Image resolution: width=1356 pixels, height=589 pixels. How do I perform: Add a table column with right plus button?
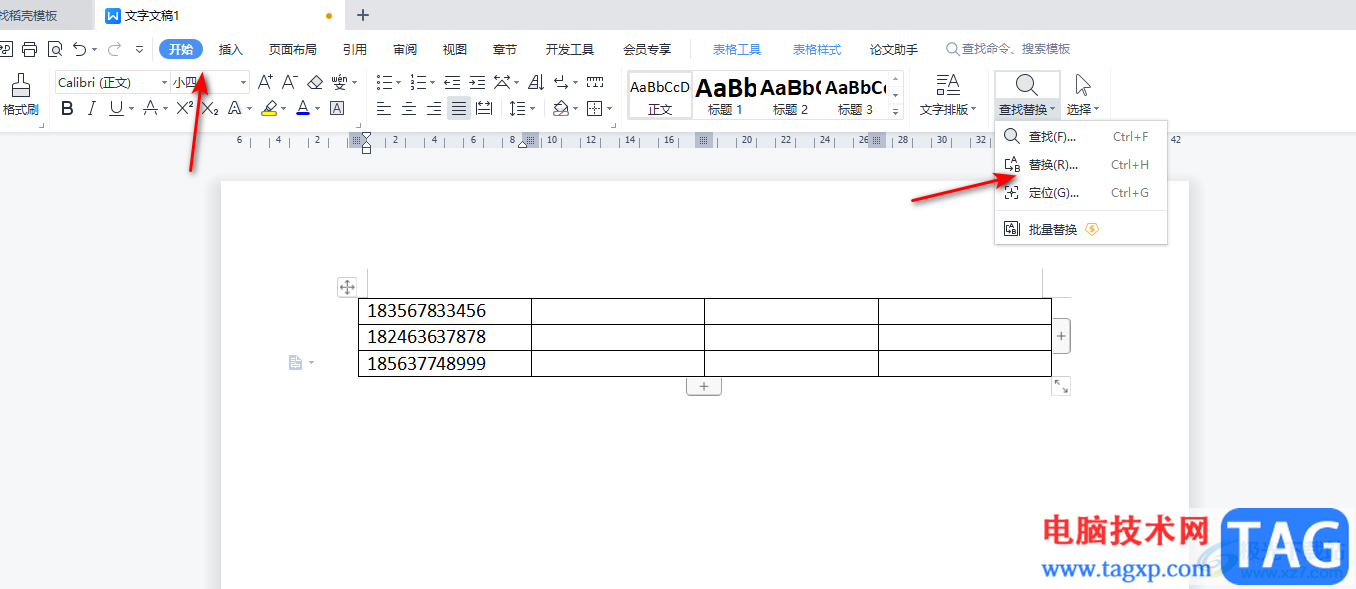(1062, 337)
